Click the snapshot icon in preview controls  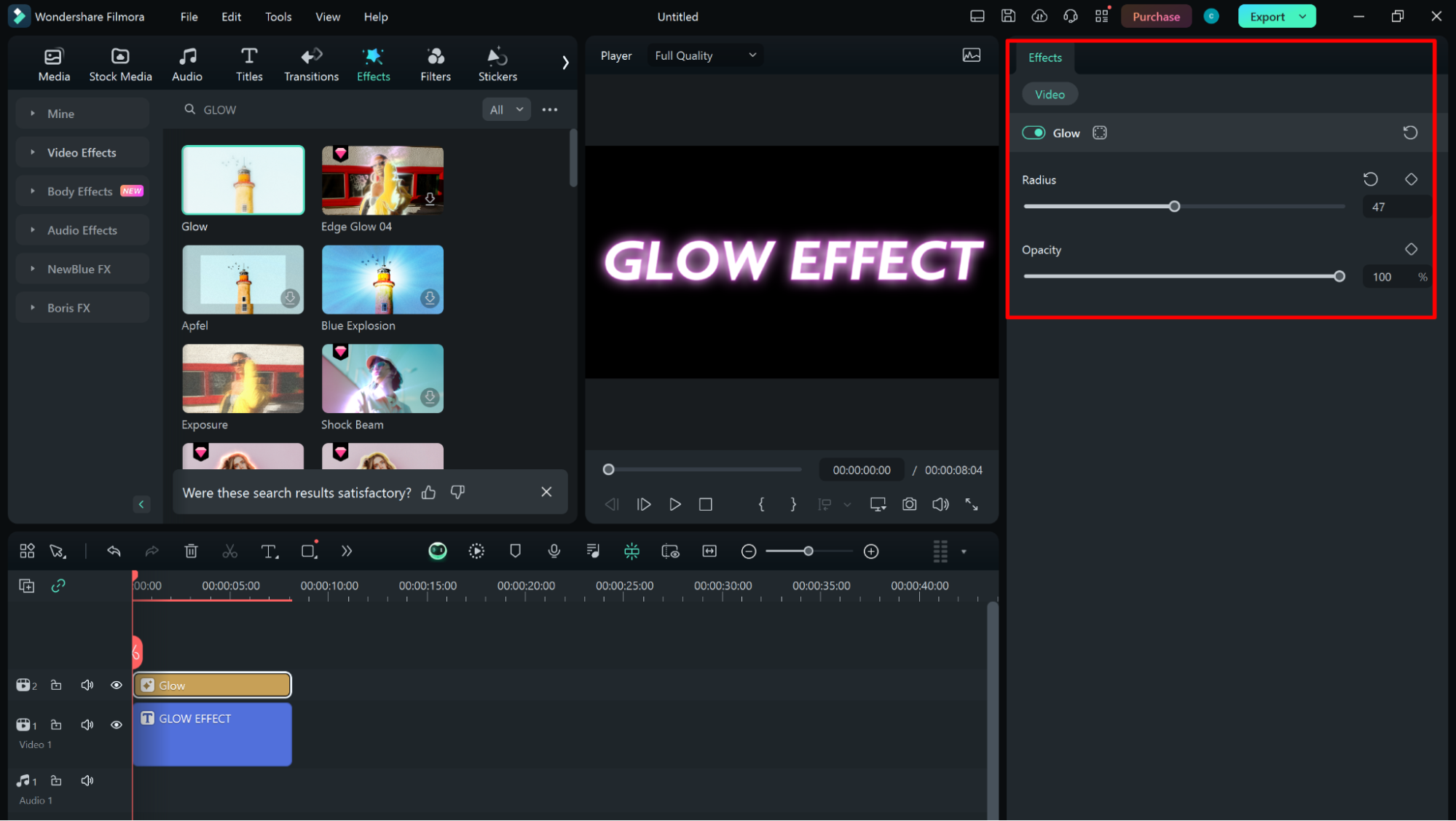pyautogui.click(x=910, y=504)
